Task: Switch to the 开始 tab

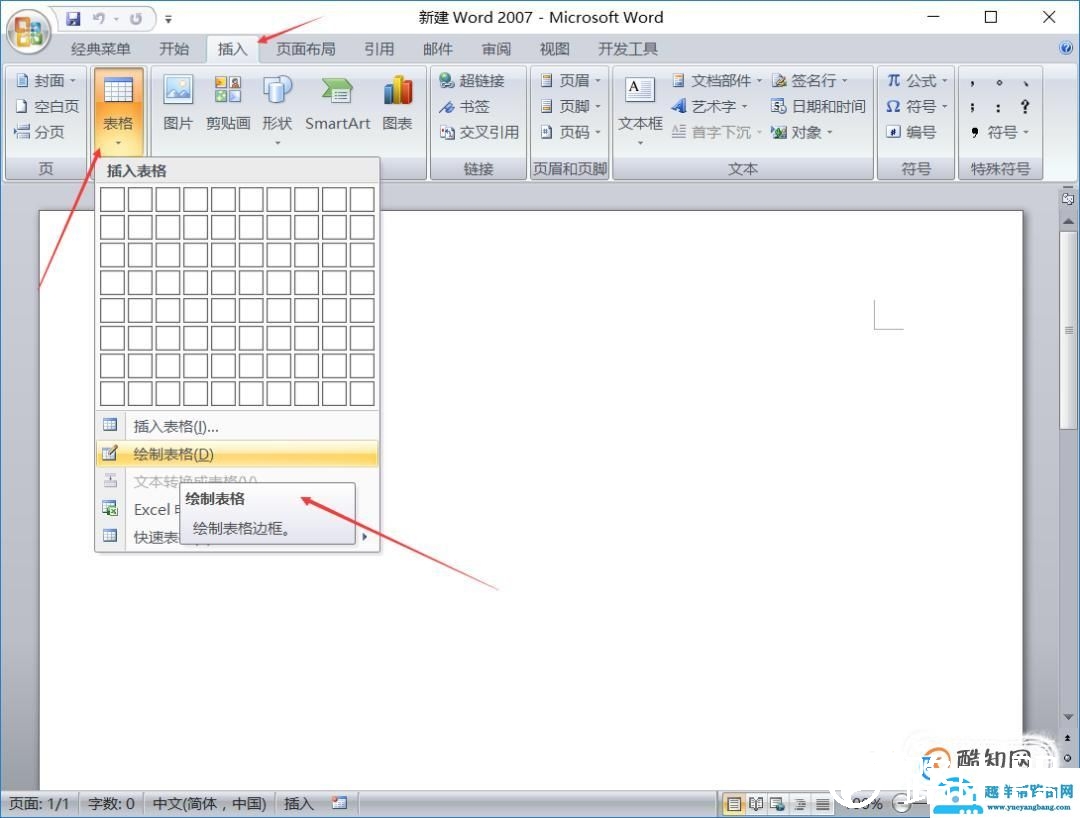Action: pyautogui.click(x=174, y=49)
